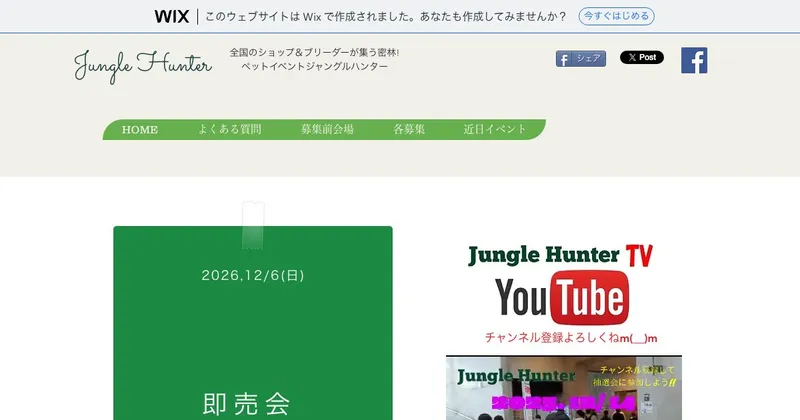Open the large Facebook icon
The image size is (800, 420).
pyautogui.click(x=694, y=61)
